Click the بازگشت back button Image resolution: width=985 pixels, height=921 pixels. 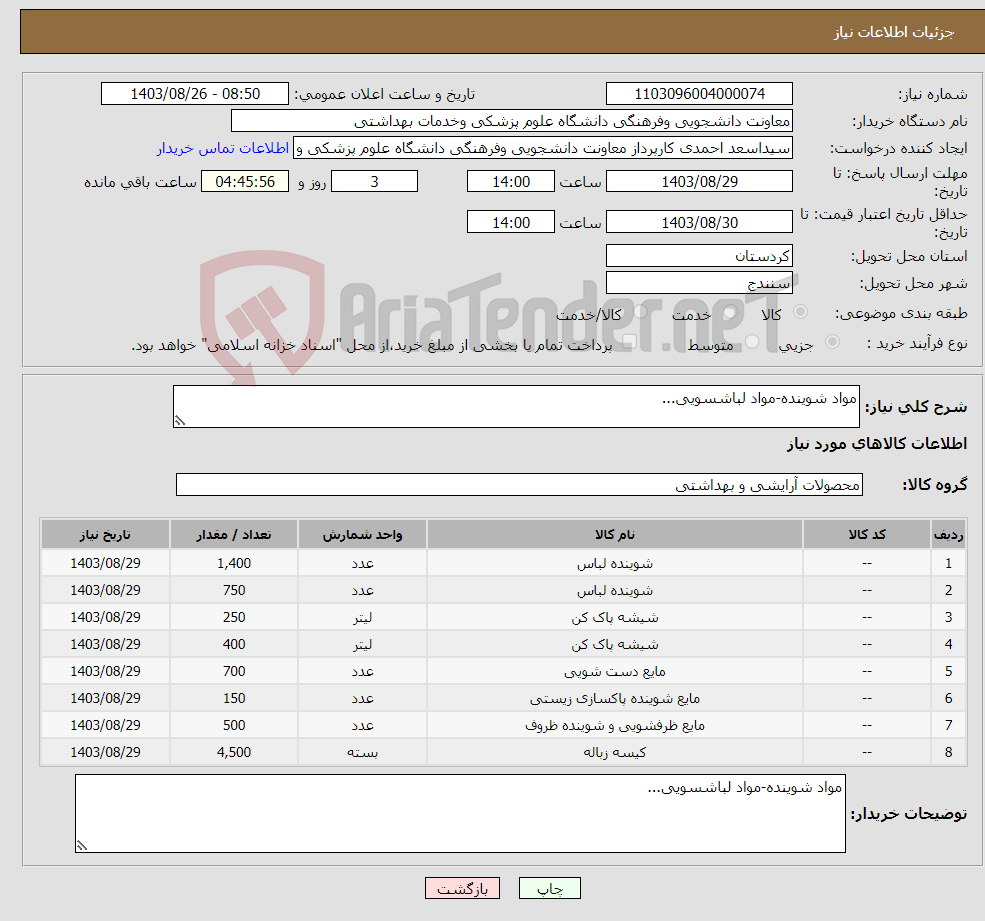462,888
